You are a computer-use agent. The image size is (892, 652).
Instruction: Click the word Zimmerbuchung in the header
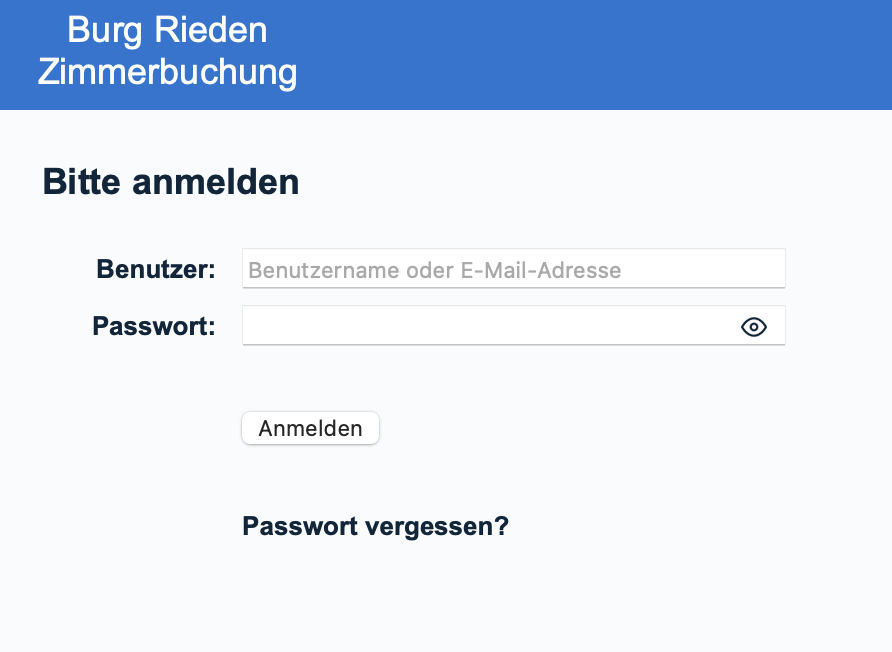coord(167,73)
